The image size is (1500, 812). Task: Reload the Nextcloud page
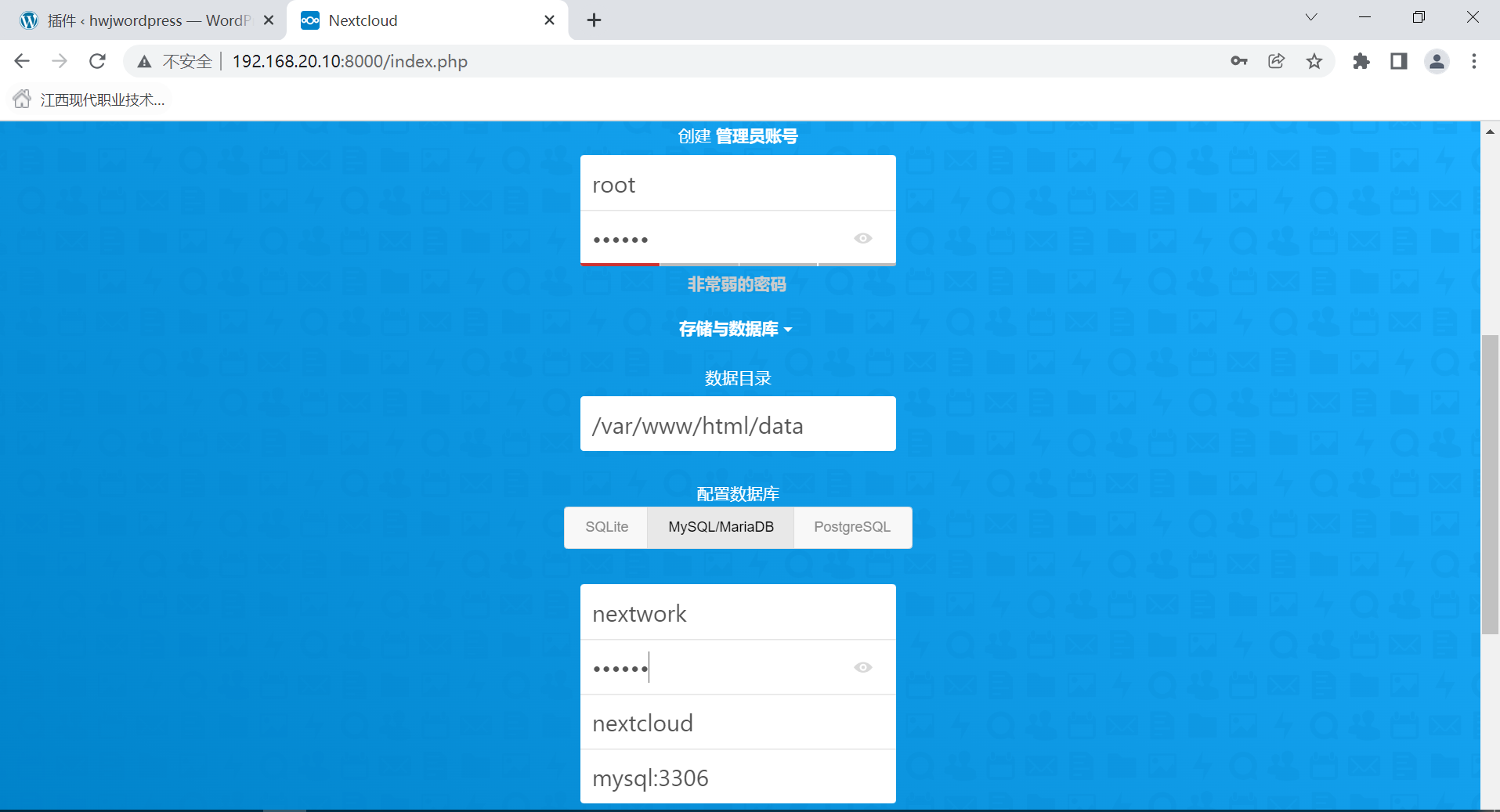point(97,61)
